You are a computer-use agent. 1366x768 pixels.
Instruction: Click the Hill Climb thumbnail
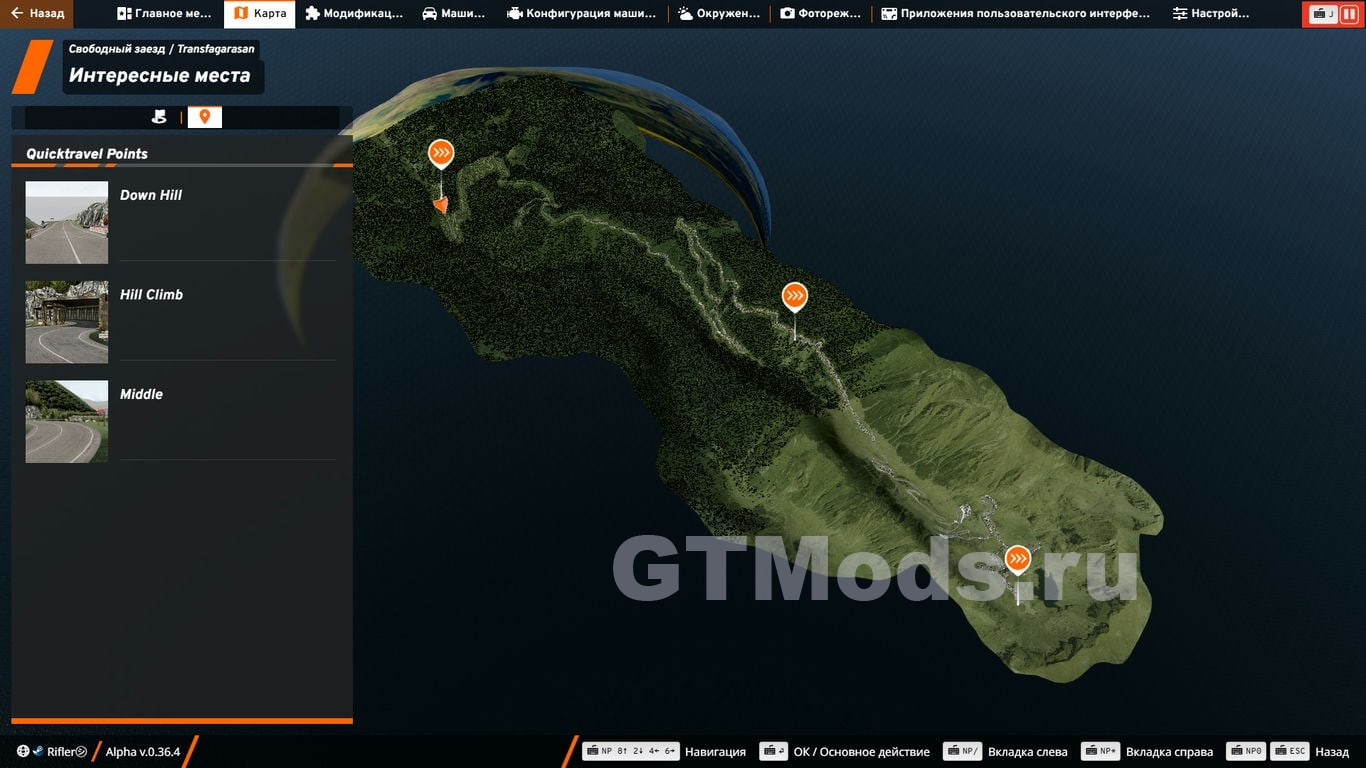(67, 322)
